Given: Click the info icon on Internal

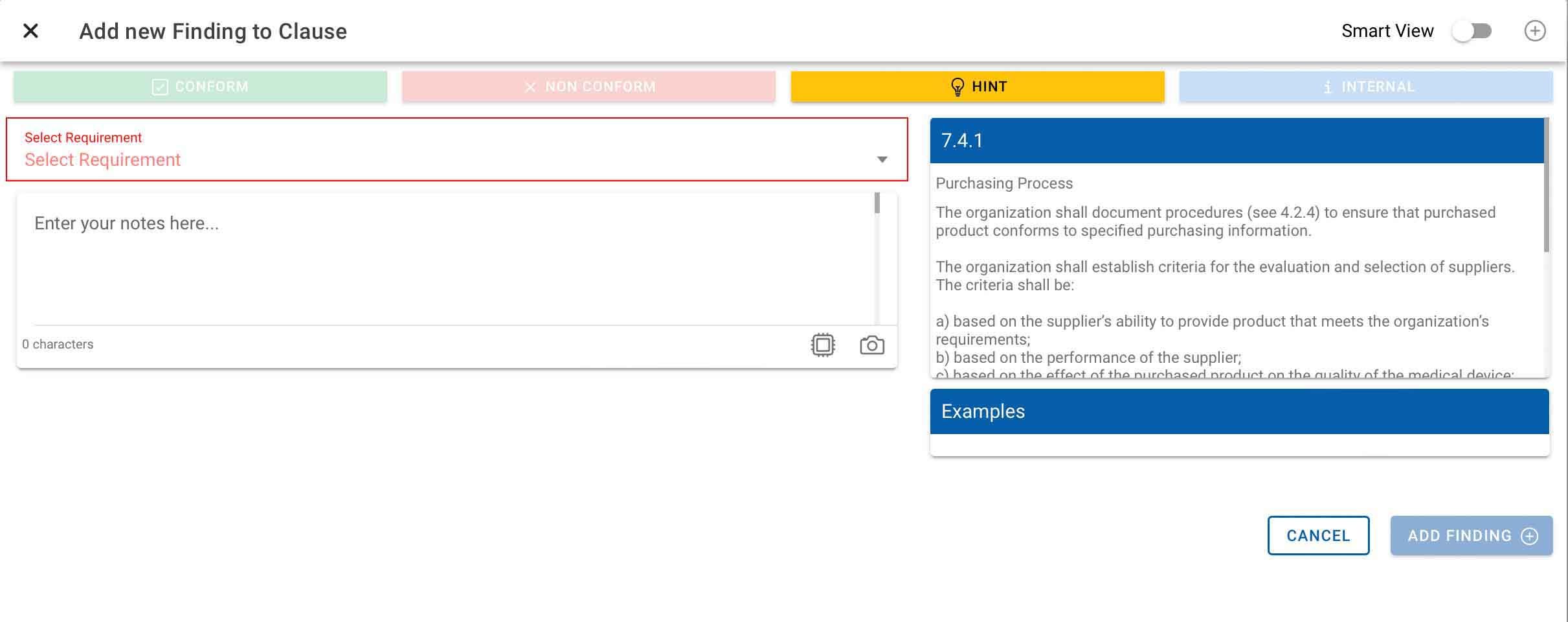Looking at the screenshot, I should pyautogui.click(x=1328, y=87).
